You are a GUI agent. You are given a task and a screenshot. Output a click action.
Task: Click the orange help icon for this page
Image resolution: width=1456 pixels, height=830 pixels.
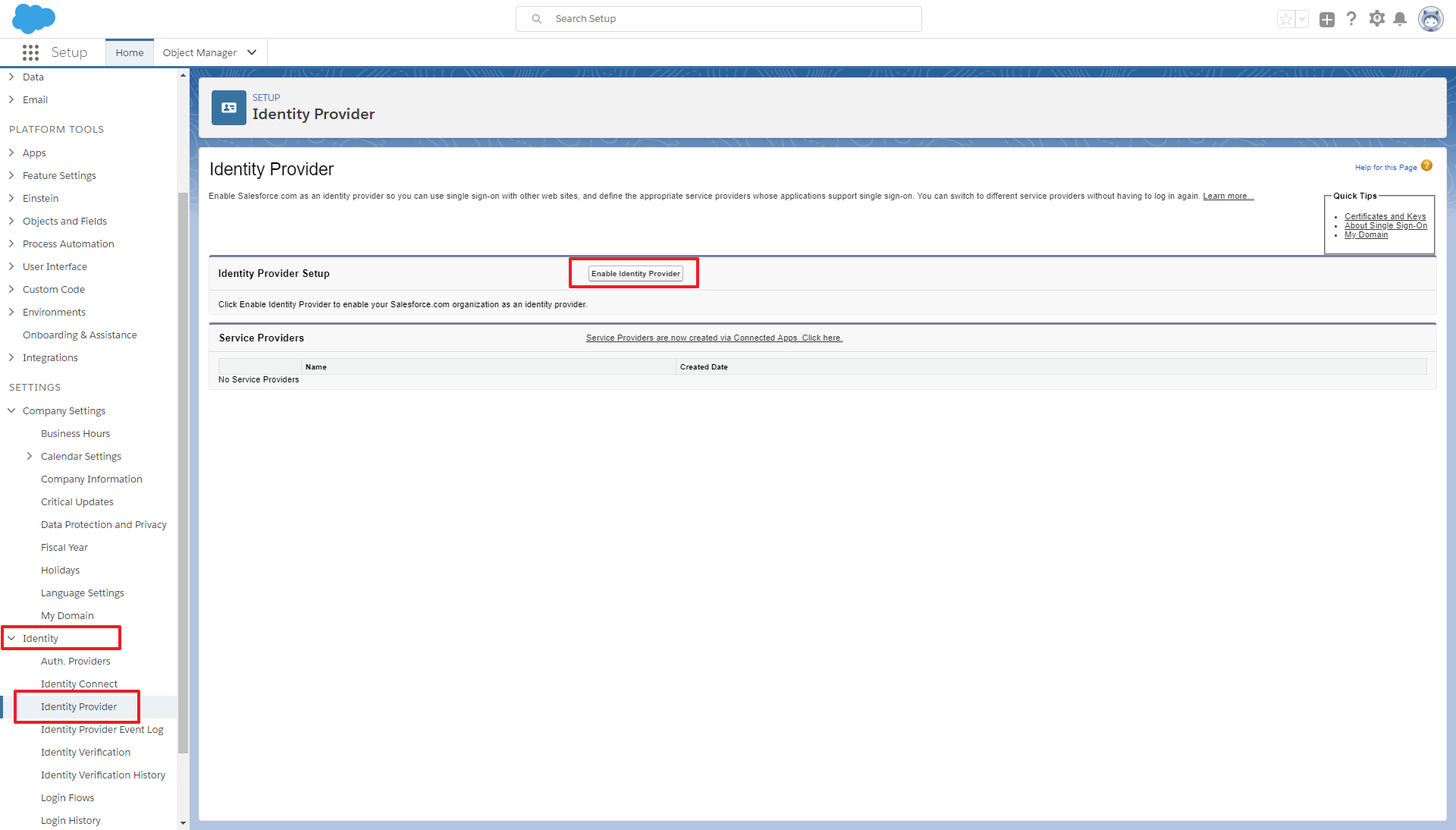click(1426, 165)
